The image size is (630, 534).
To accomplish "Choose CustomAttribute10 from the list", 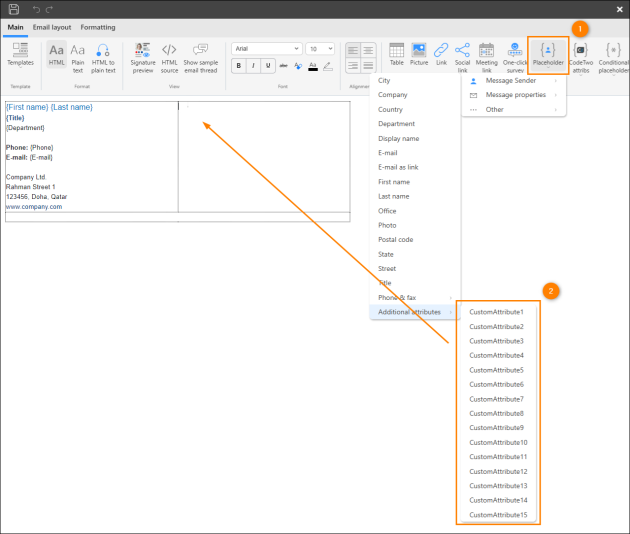I will click(x=498, y=442).
